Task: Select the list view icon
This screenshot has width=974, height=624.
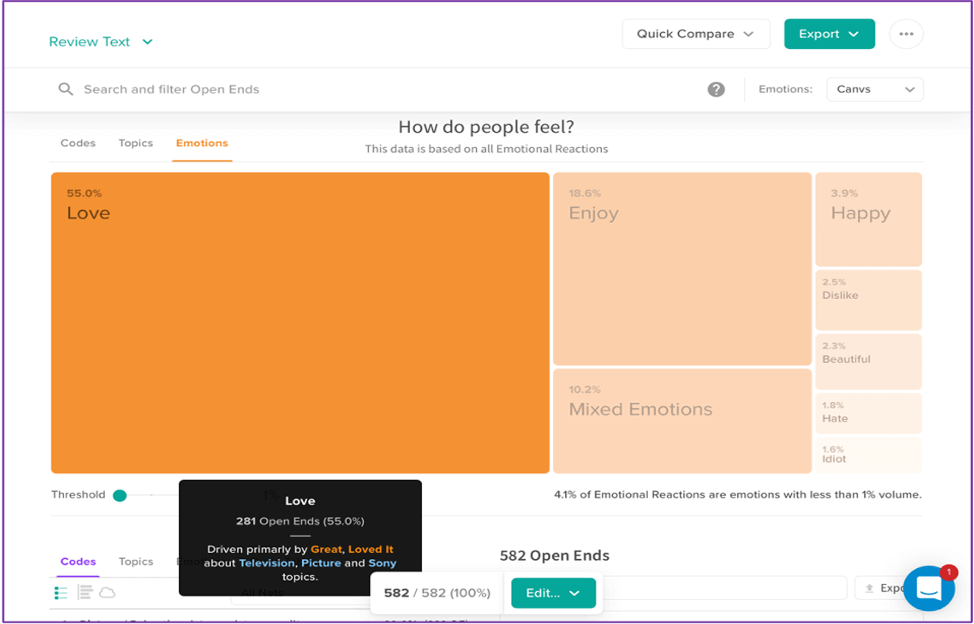Action: coord(61,593)
